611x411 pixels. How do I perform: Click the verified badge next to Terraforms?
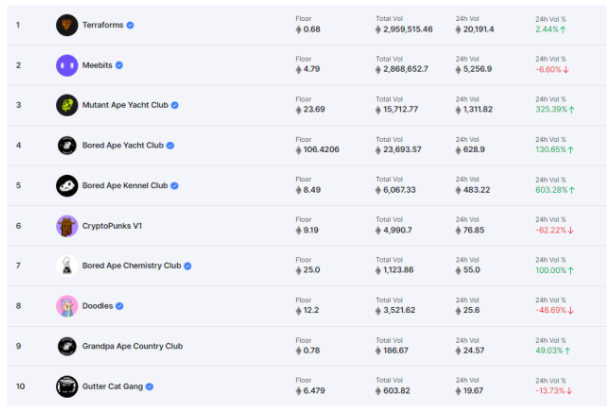click(x=131, y=25)
